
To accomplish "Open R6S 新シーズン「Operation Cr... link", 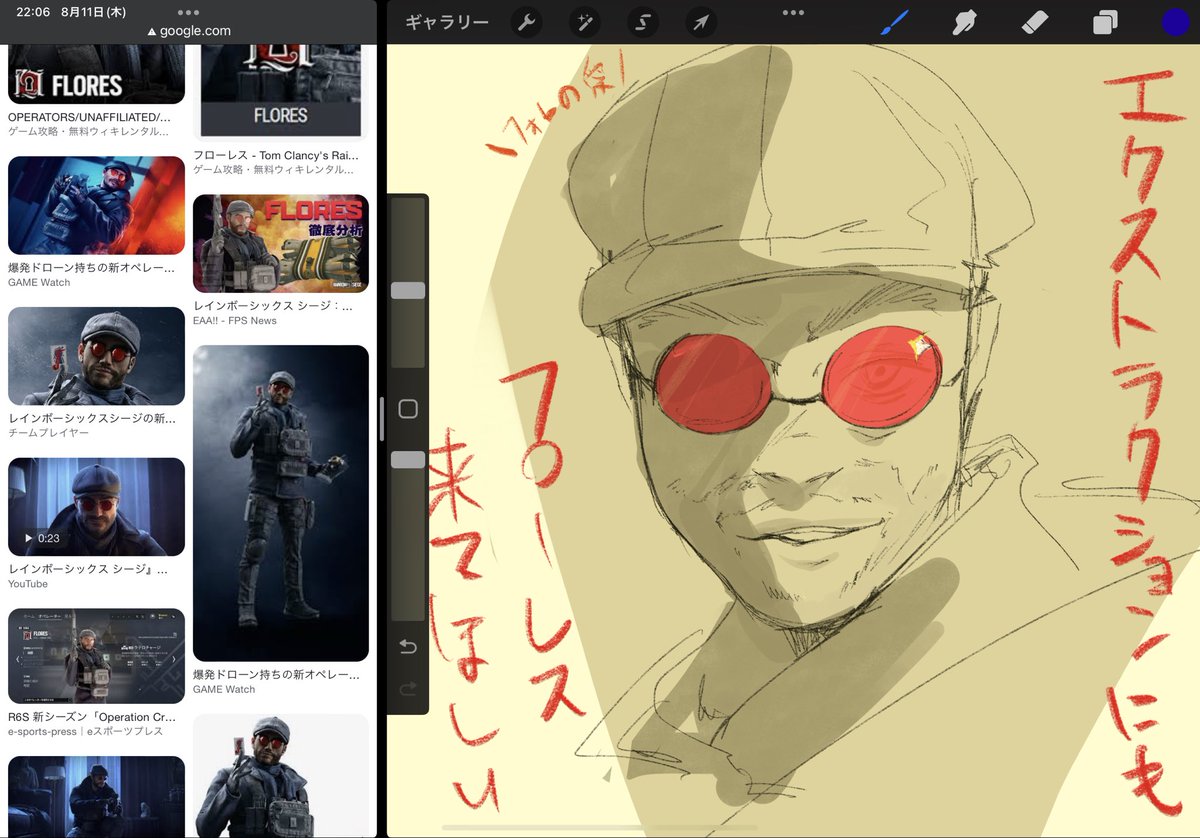I will click(92, 717).
